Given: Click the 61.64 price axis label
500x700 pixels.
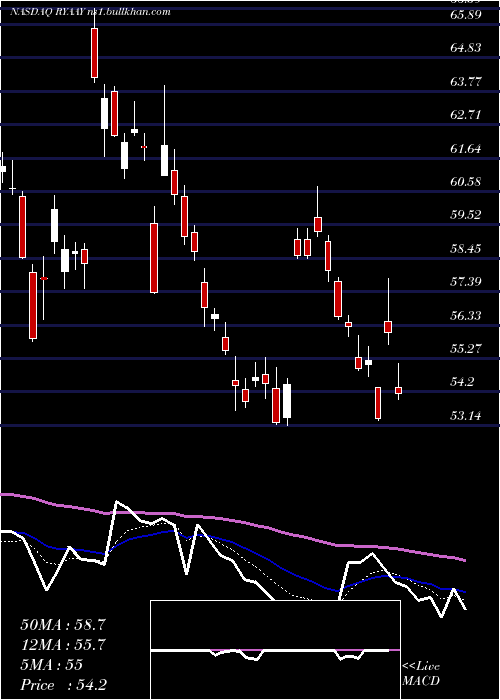Looking at the screenshot, I should (x=466, y=148).
